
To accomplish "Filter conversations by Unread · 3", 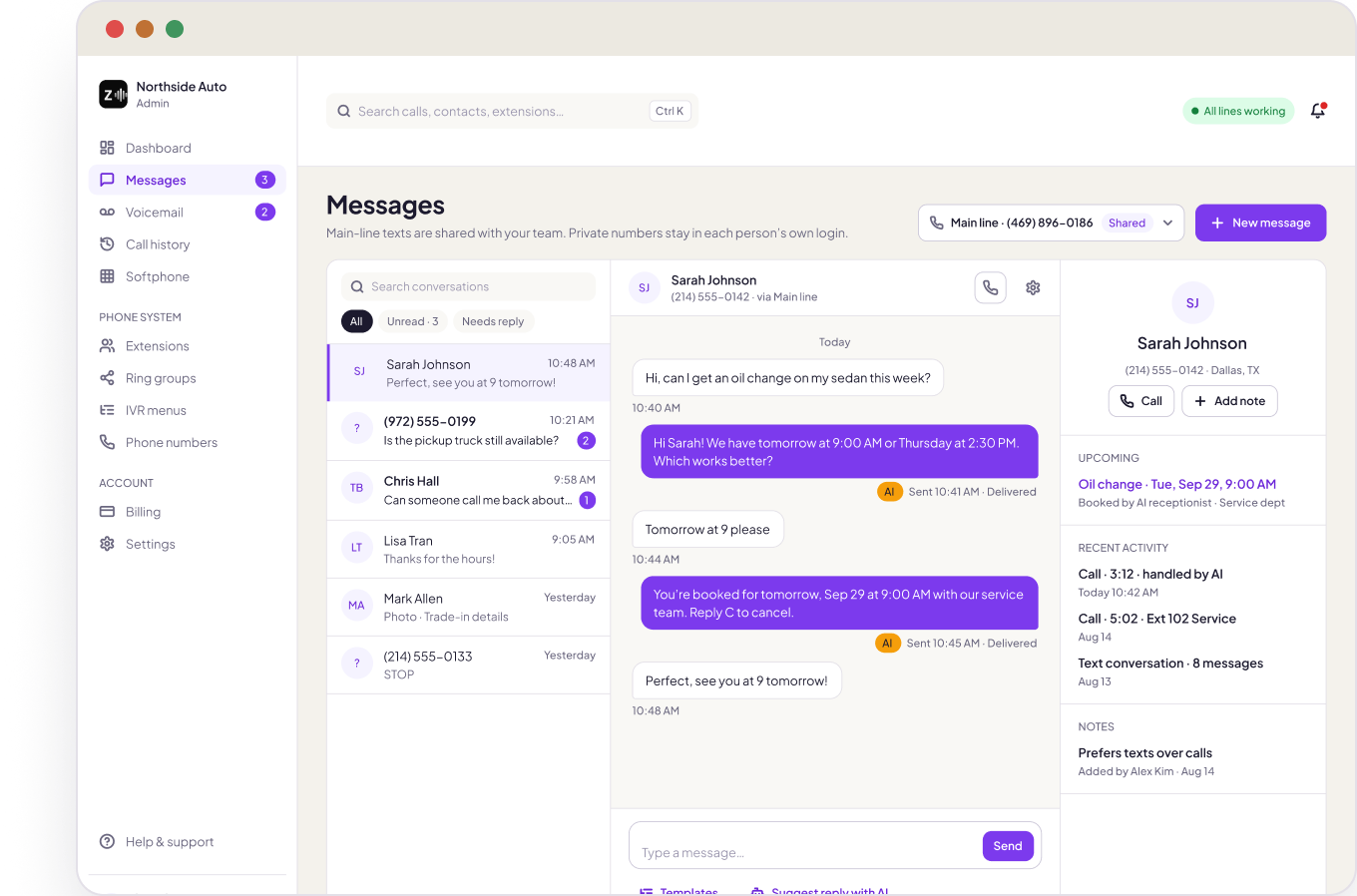I will coord(412,321).
